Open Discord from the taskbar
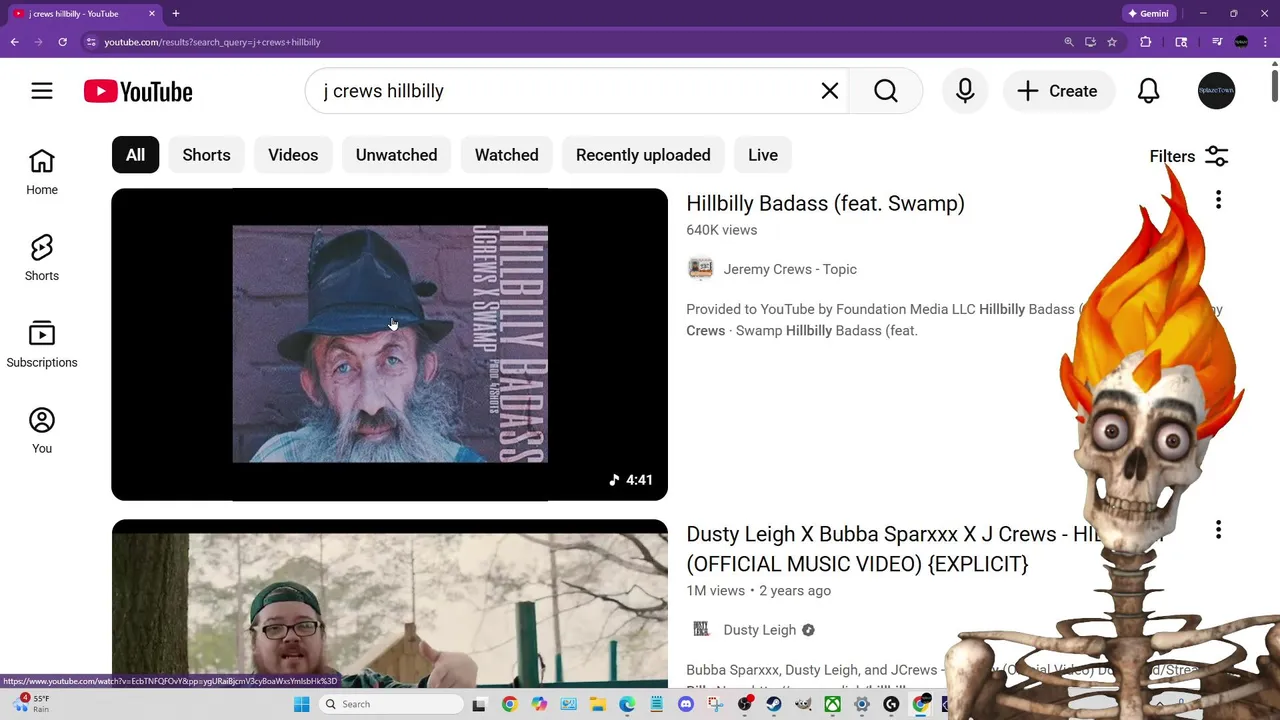This screenshot has height=720, width=1280. (686, 704)
